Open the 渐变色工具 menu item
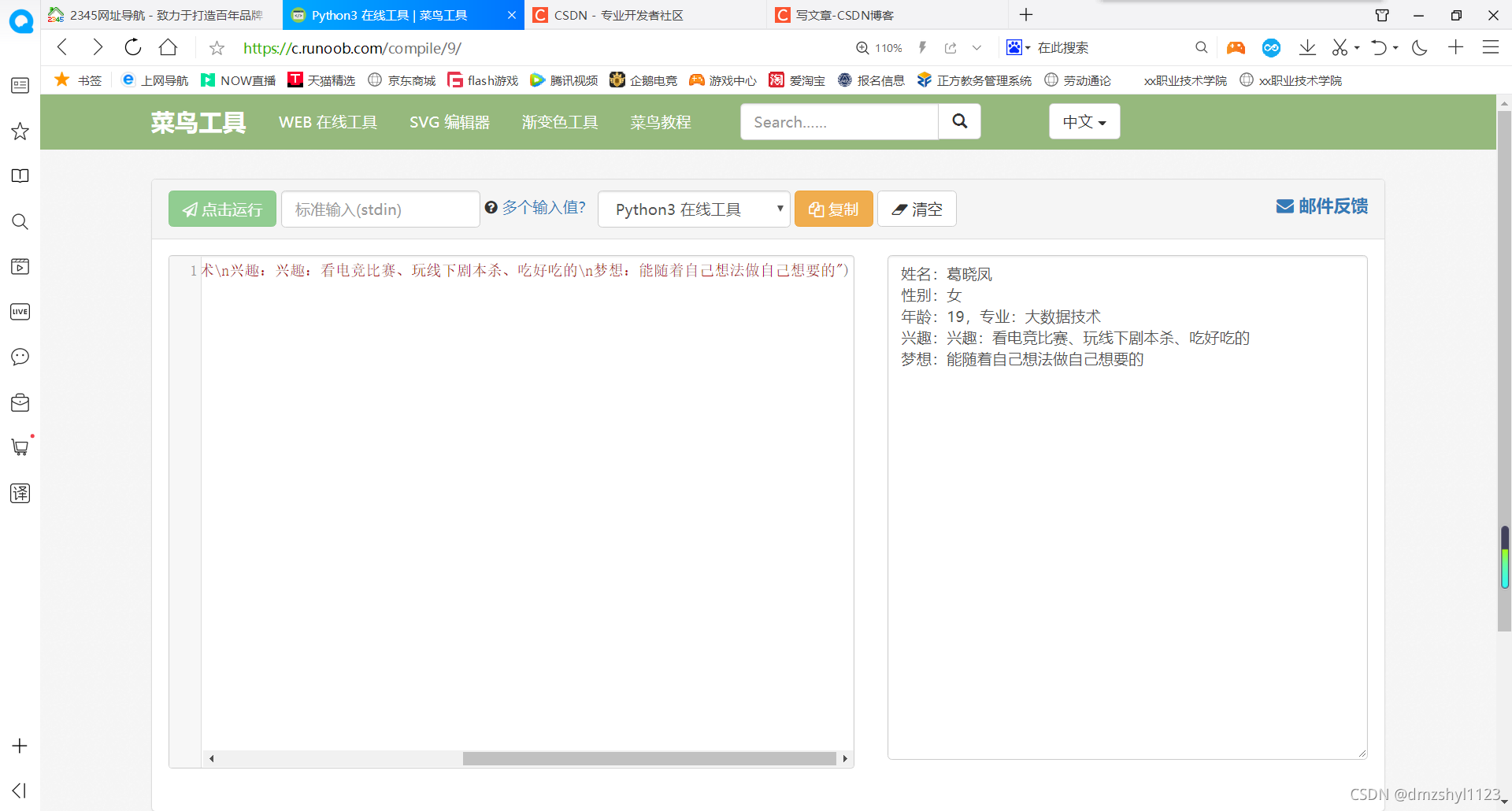Screen dimensions: 1512x811 [x=560, y=122]
